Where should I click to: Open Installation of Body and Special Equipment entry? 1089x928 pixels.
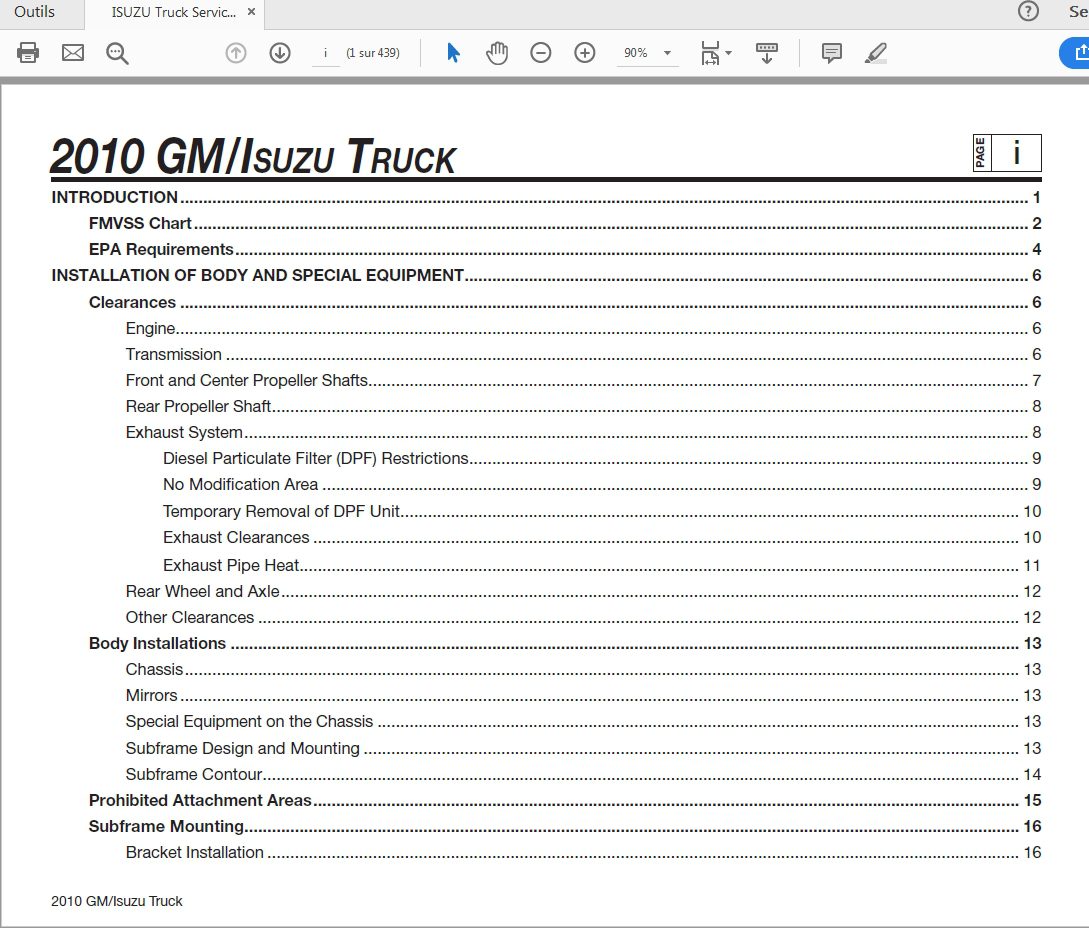[546, 275]
